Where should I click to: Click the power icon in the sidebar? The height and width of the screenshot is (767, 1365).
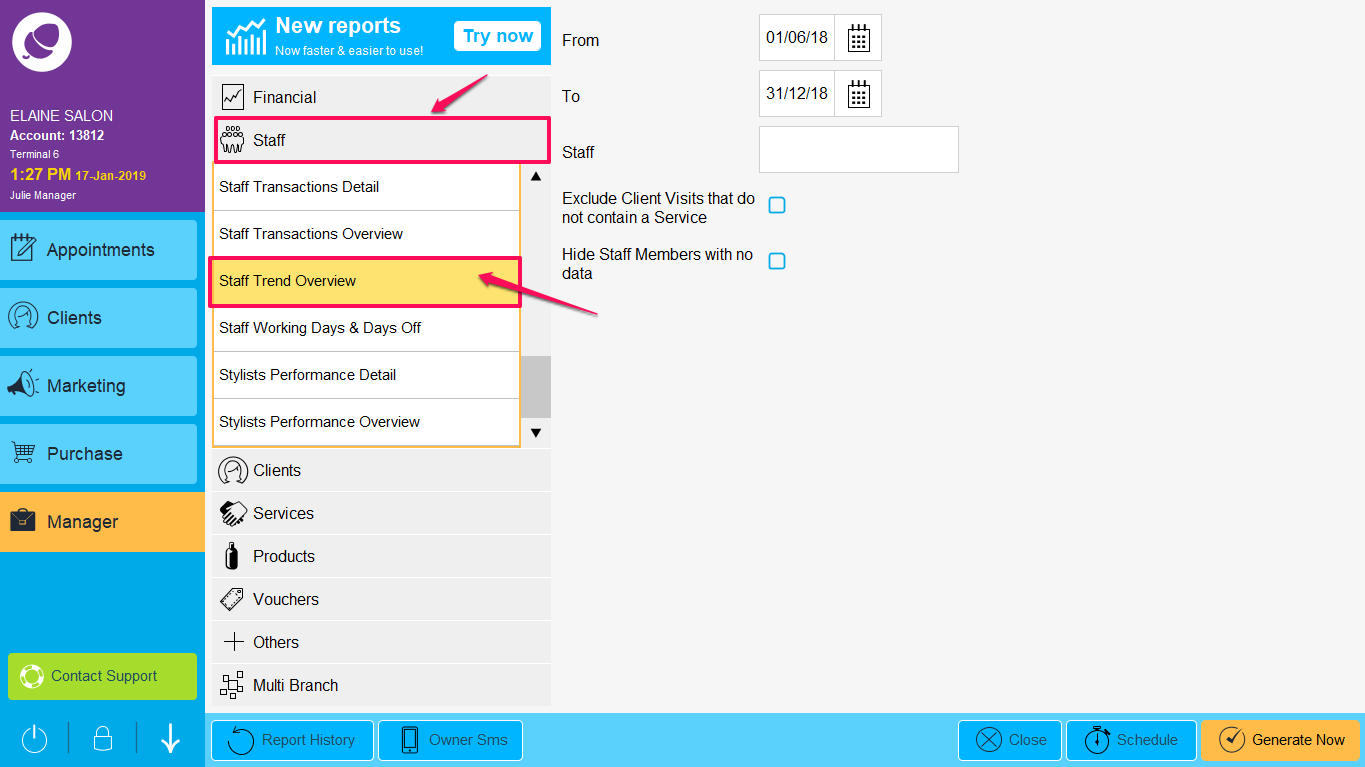tap(35, 739)
